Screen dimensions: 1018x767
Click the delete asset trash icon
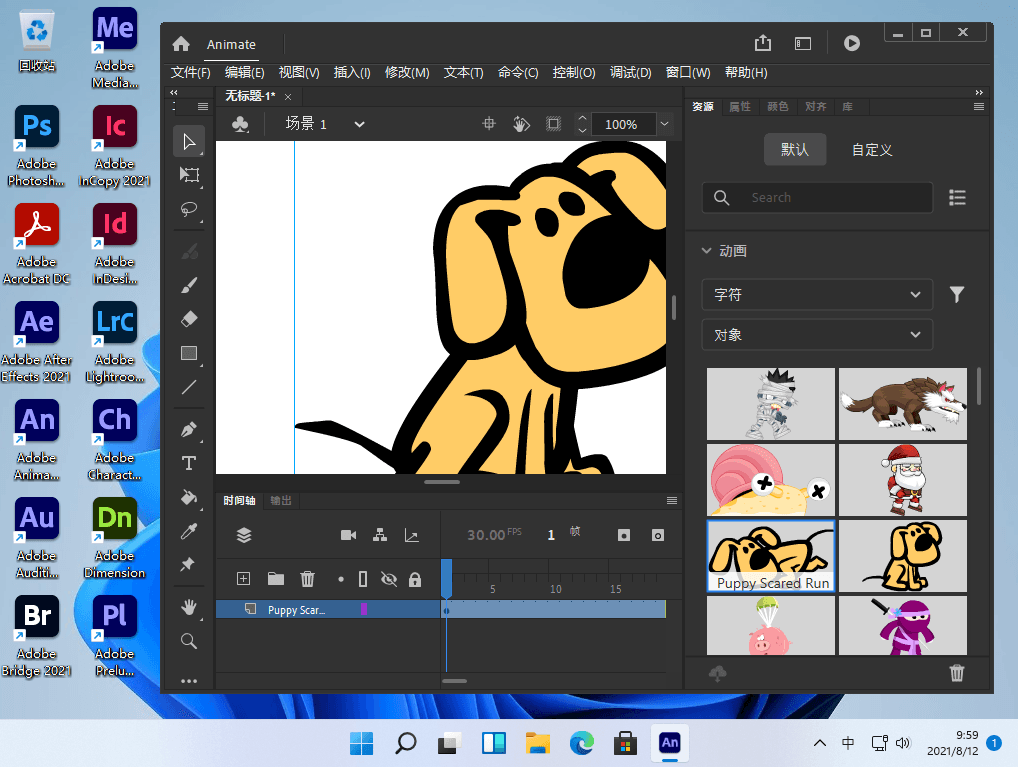click(x=957, y=673)
